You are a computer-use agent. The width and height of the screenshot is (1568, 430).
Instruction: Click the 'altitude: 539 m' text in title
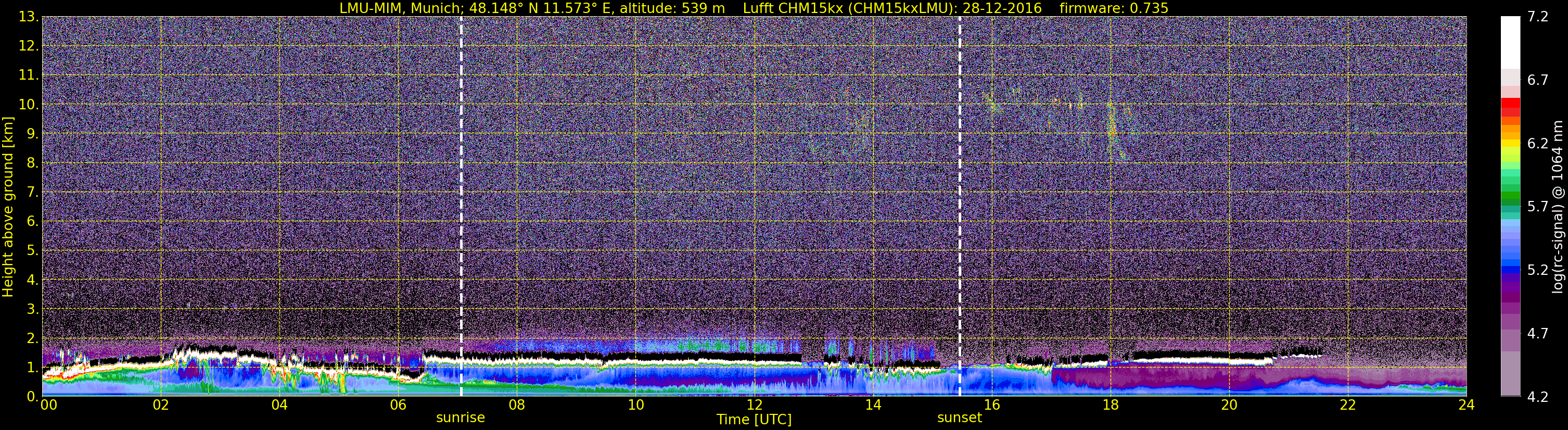click(672, 8)
